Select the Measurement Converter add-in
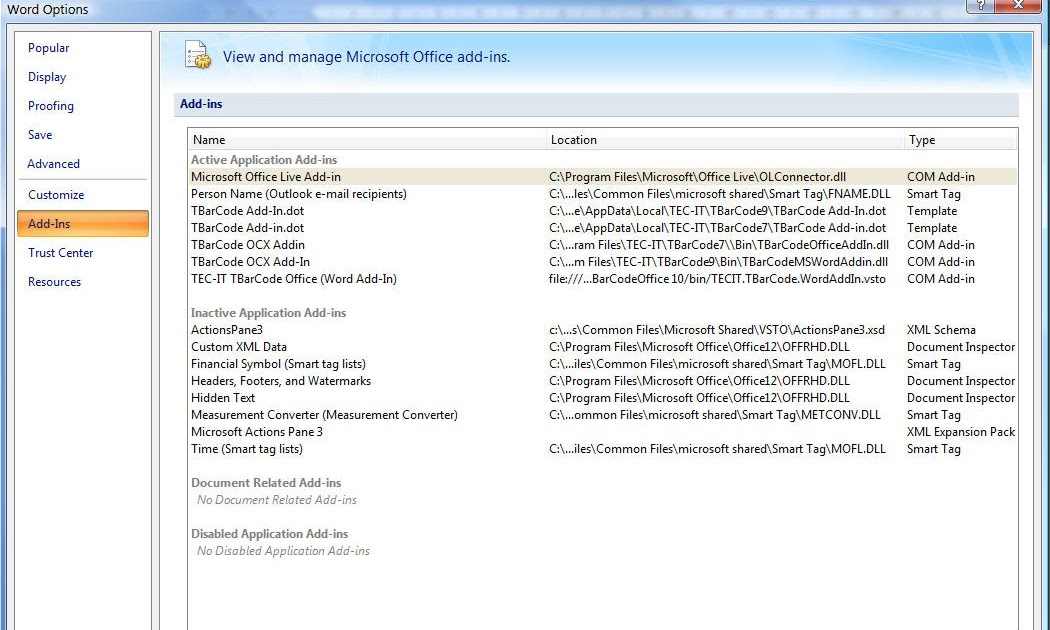The width and height of the screenshot is (1050, 630). tap(603, 415)
